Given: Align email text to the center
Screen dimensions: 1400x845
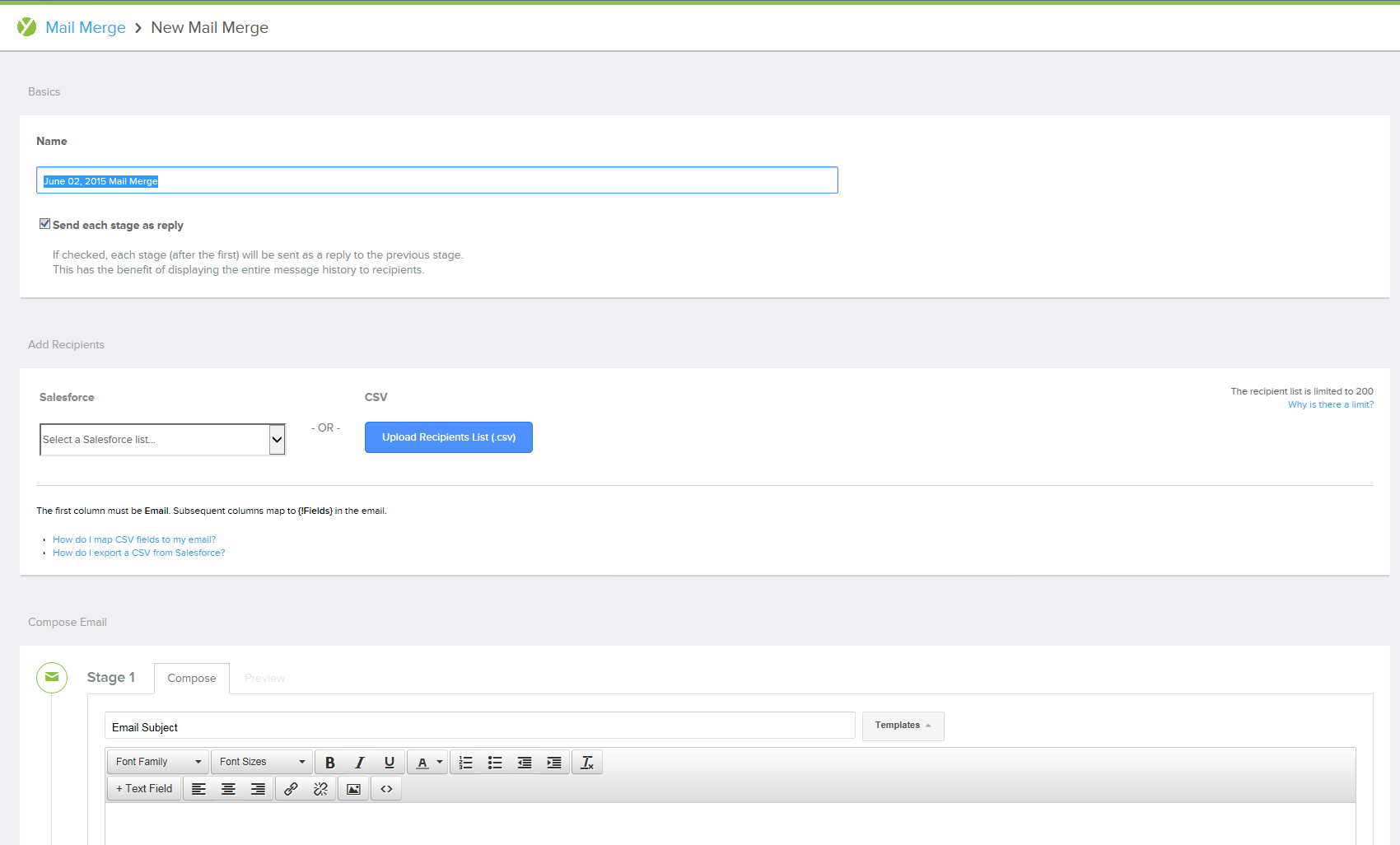Looking at the screenshot, I should coord(228,788).
